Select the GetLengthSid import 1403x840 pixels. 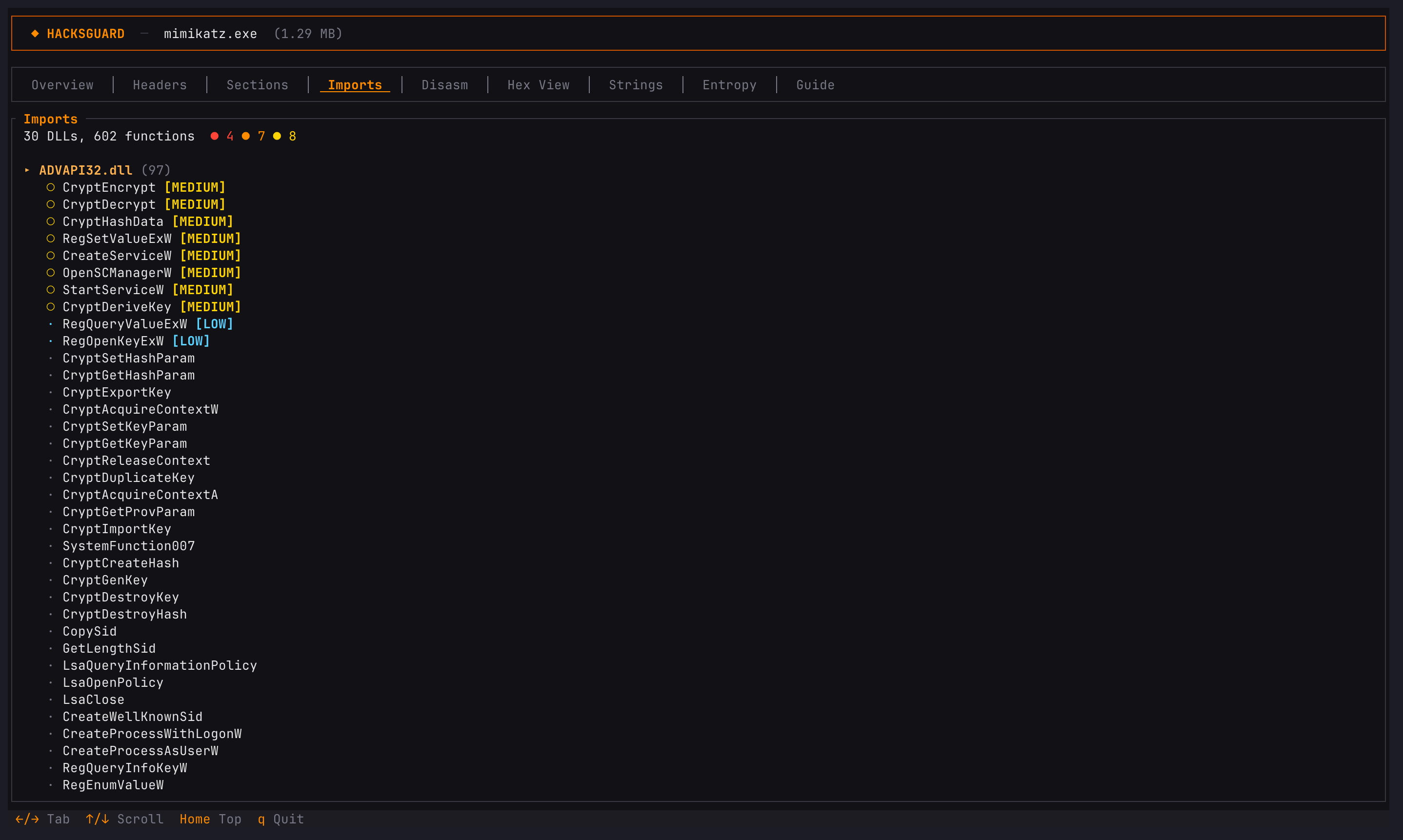(x=109, y=649)
